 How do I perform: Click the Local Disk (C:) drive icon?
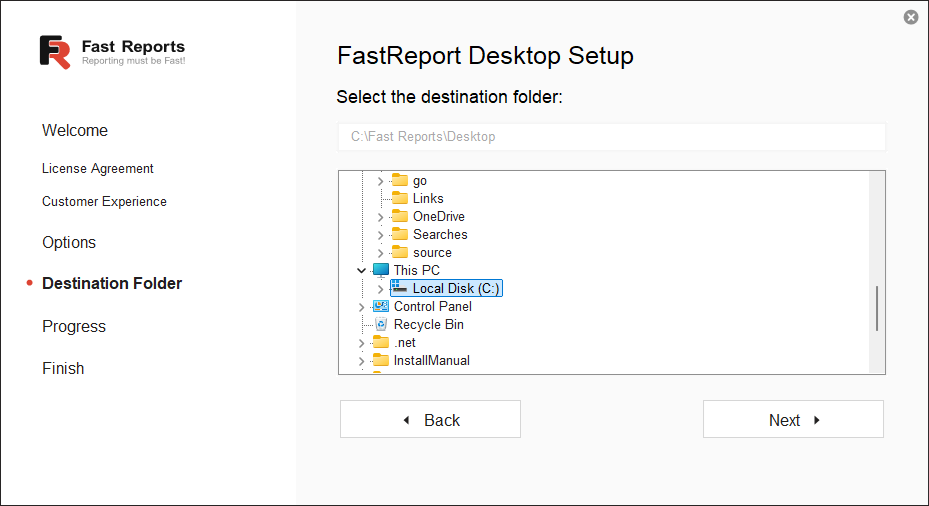click(400, 288)
